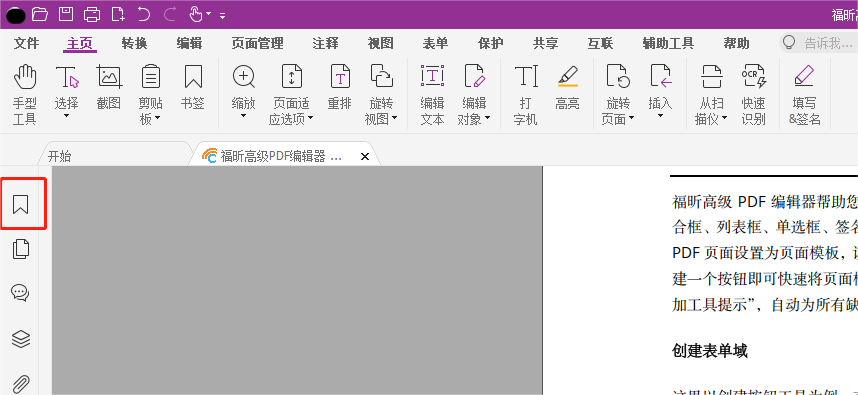Expand the 旋转视图 dropdown arrow

[394, 119]
